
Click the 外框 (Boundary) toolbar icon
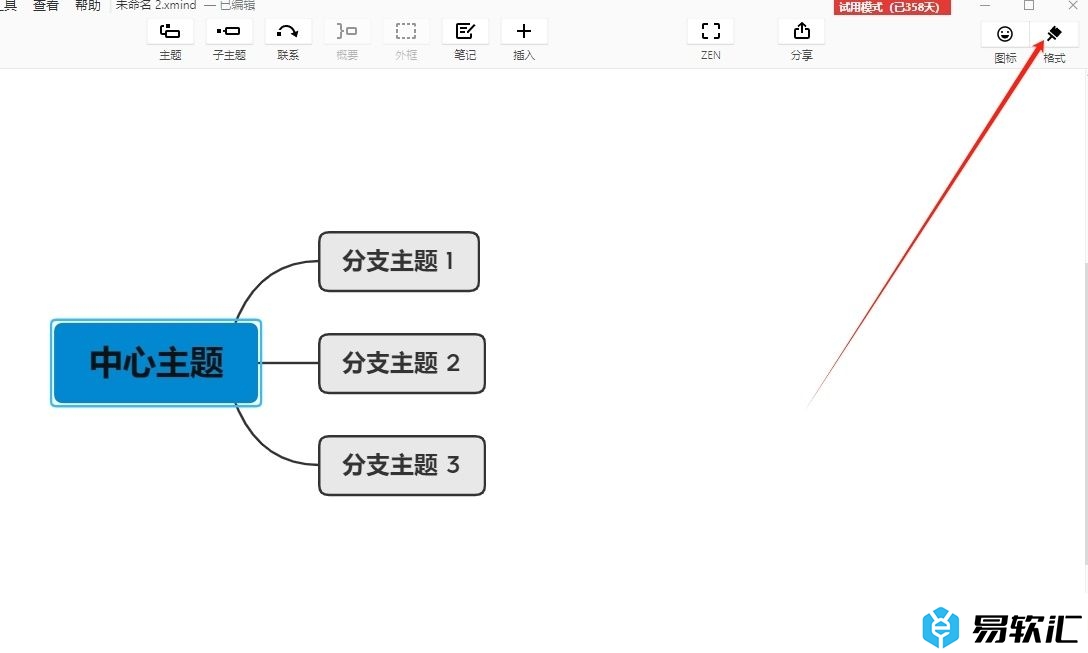(406, 31)
